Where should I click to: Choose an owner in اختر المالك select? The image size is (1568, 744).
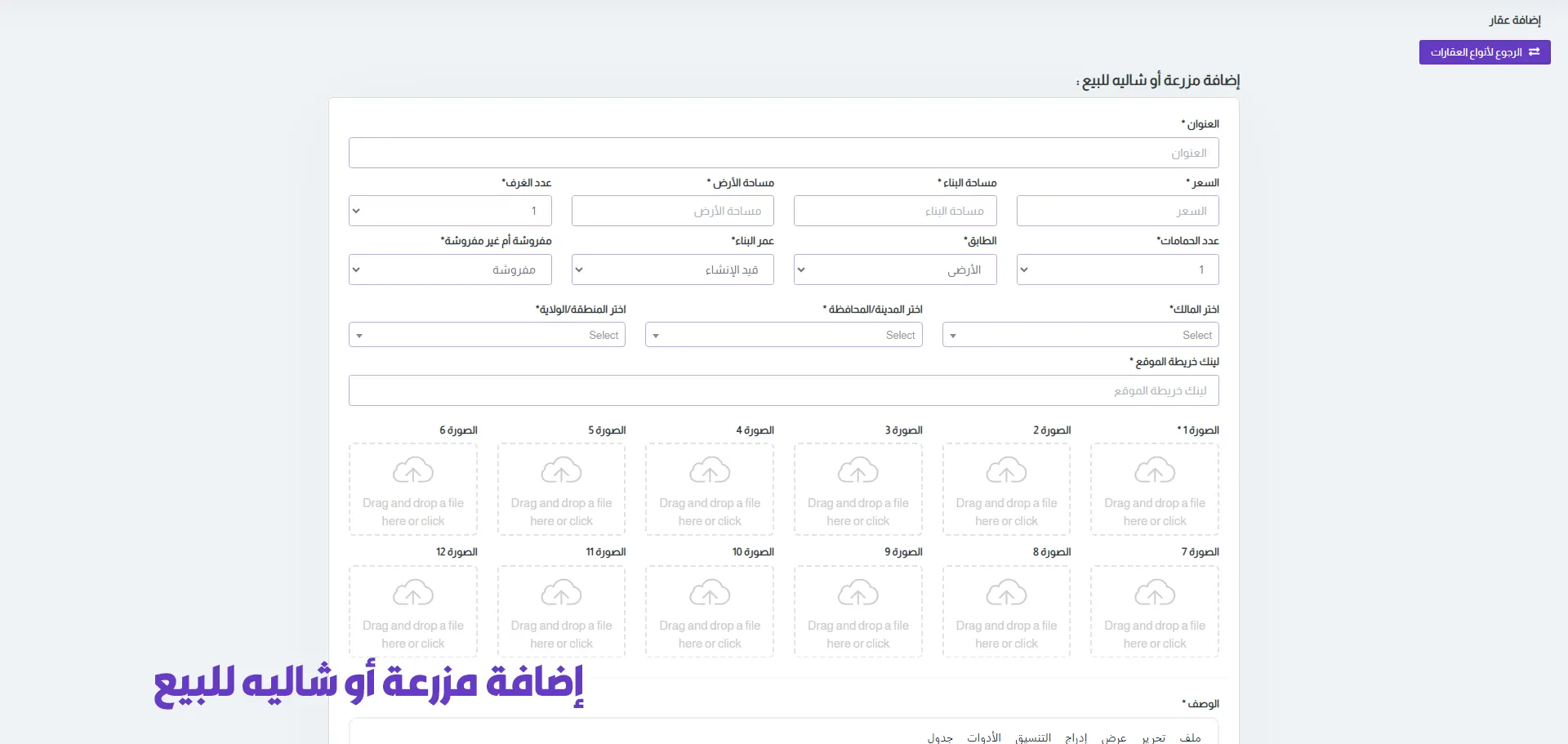[x=1080, y=335]
